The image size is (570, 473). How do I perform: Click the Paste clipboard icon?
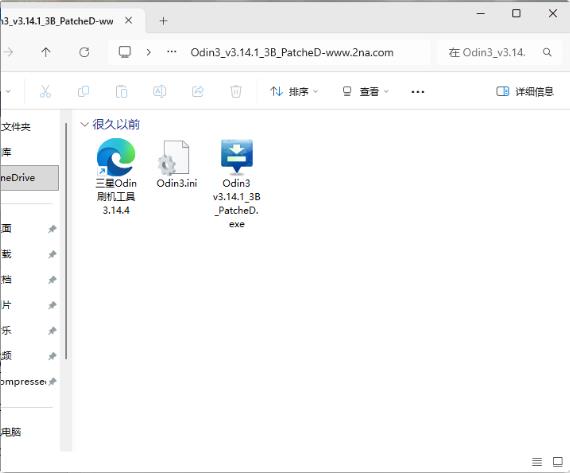(121, 91)
